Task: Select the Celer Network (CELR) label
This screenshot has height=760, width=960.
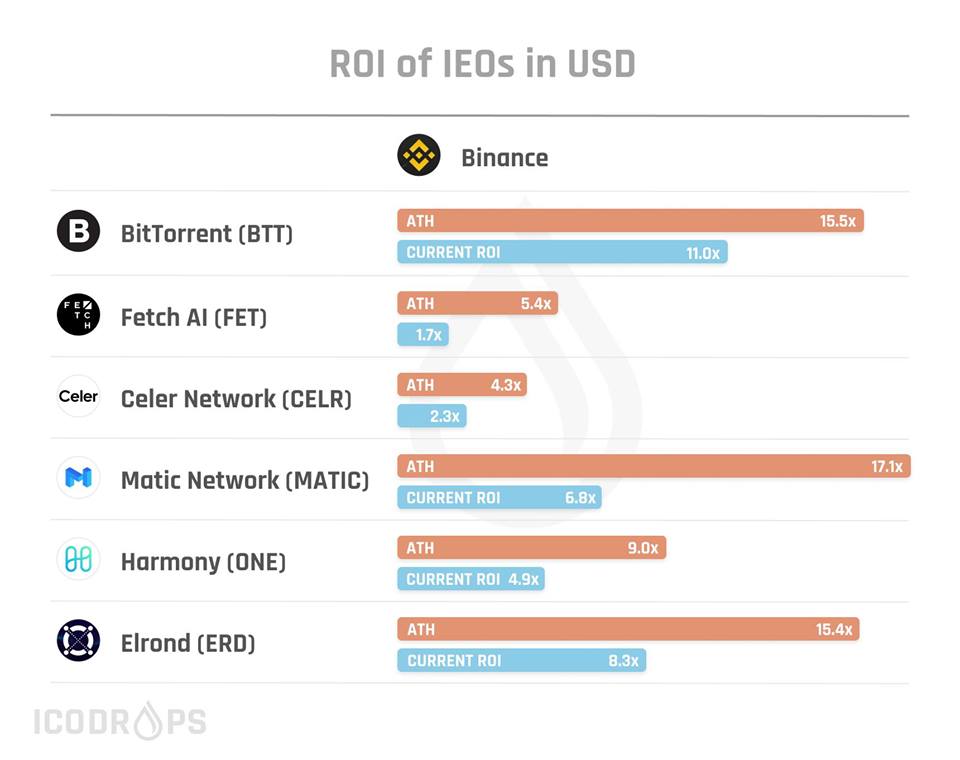Action: coord(236,399)
